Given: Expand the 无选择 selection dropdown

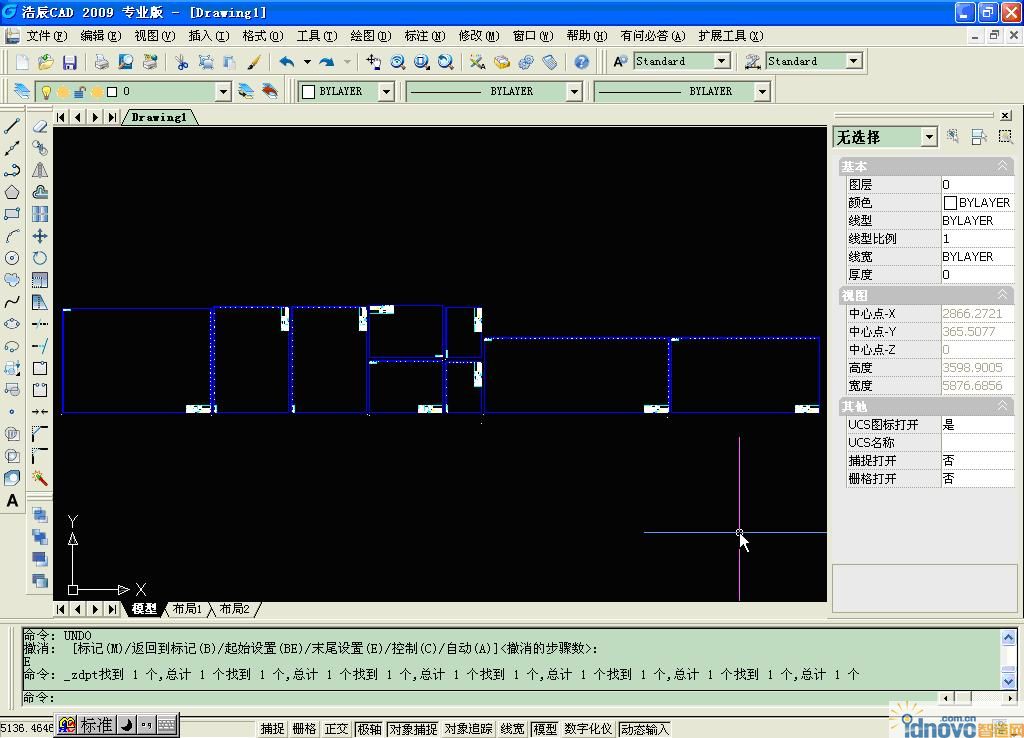Looking at the screenshot, I should coord(929,137).
